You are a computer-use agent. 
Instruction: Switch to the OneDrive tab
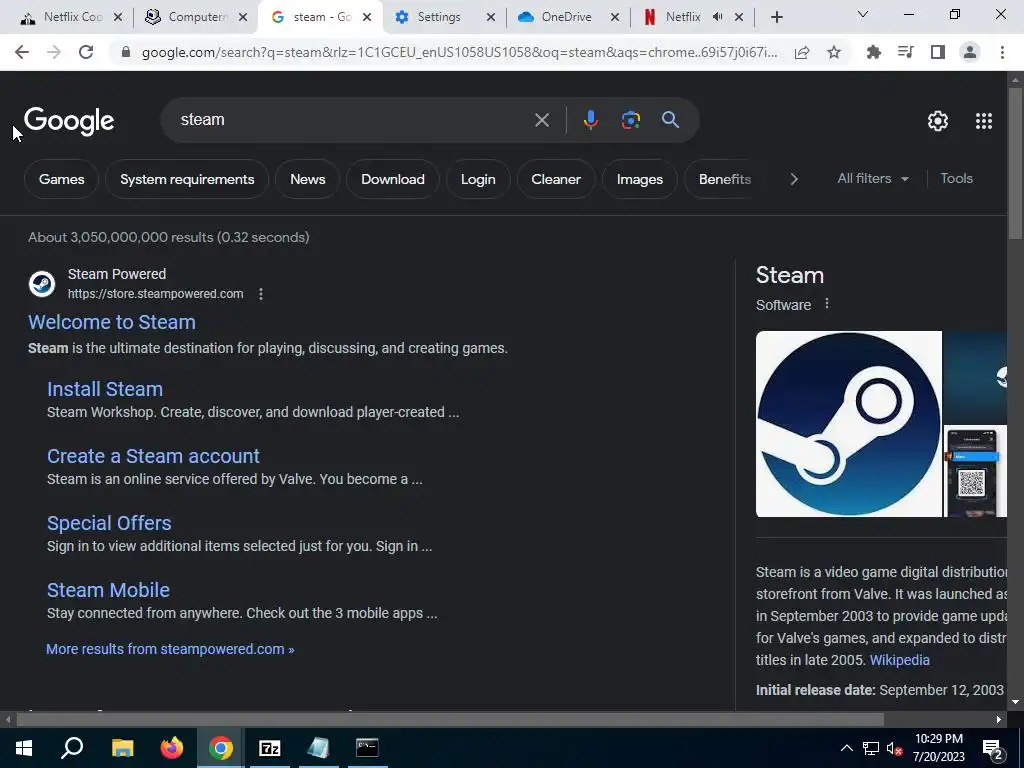click(569, 18)
